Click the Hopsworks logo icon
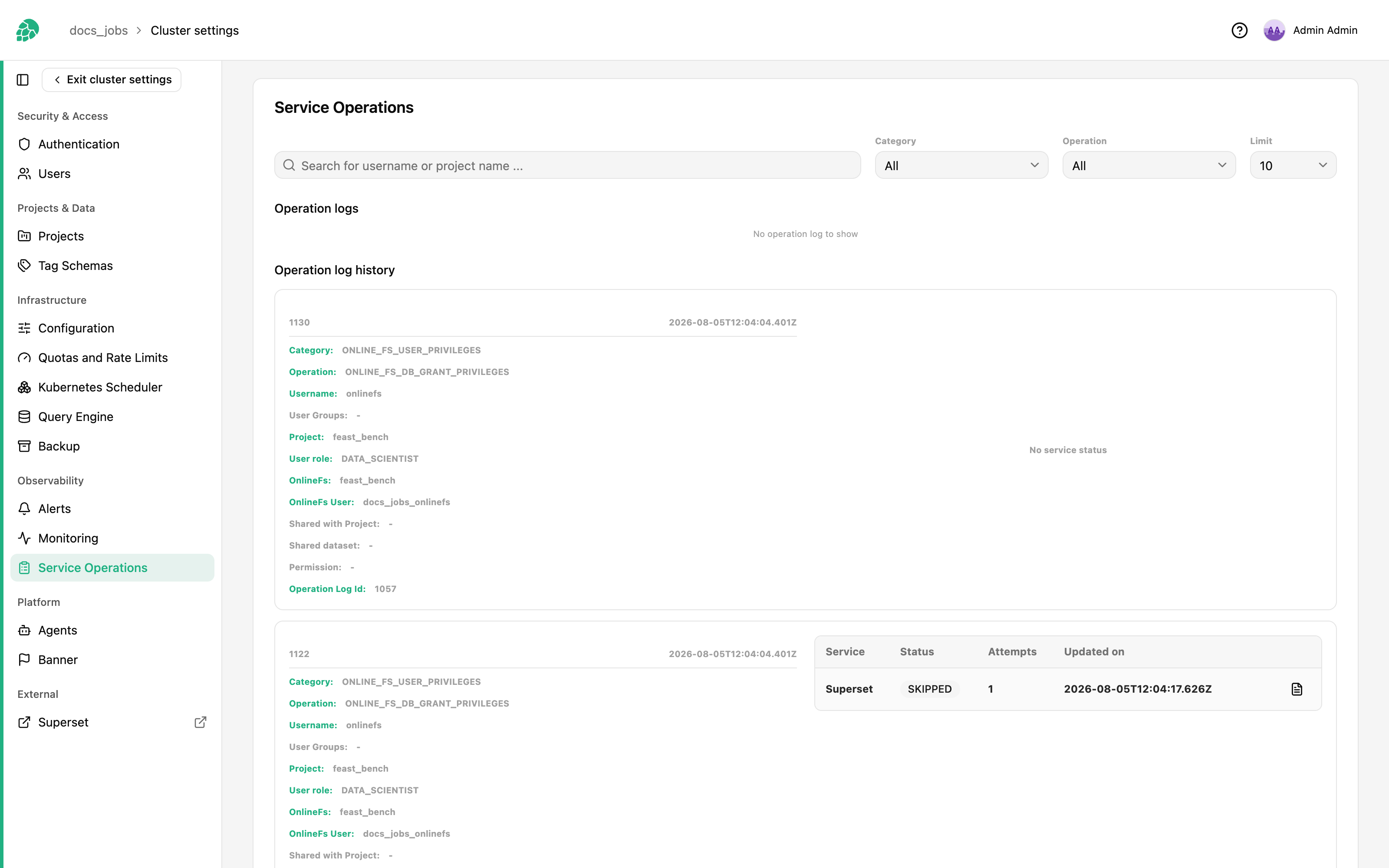Viewport: 1389px width, 868px height. pyautogui.click(x=27, y=30)
